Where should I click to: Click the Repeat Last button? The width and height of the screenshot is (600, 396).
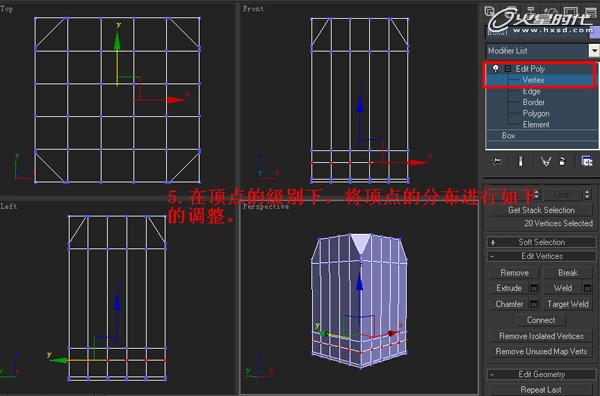click(x=541, y=390)
